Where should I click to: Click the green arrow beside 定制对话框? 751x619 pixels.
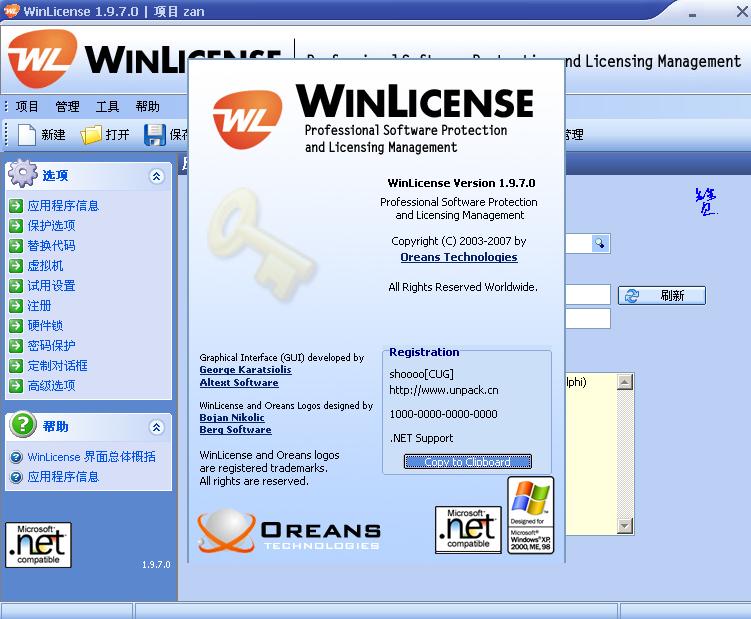tap(16, 366)
